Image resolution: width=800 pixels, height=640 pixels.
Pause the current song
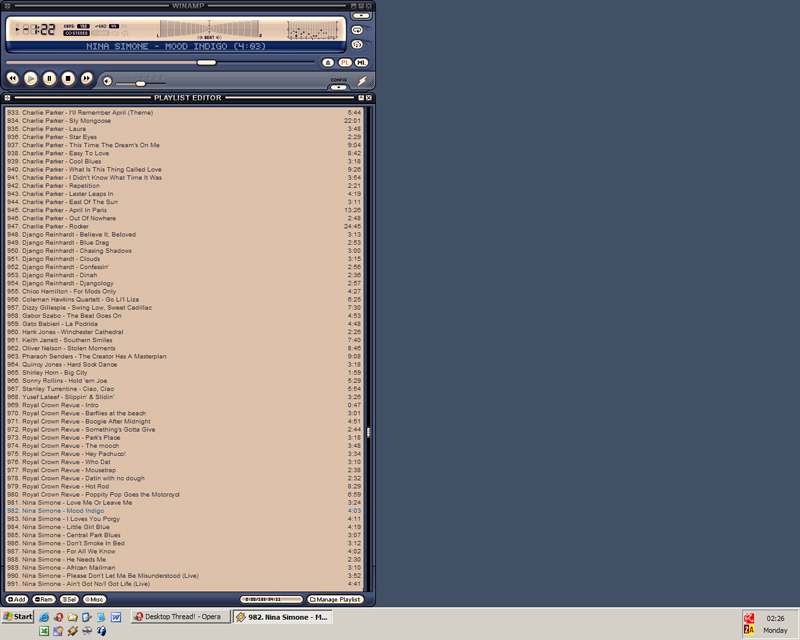49,78
